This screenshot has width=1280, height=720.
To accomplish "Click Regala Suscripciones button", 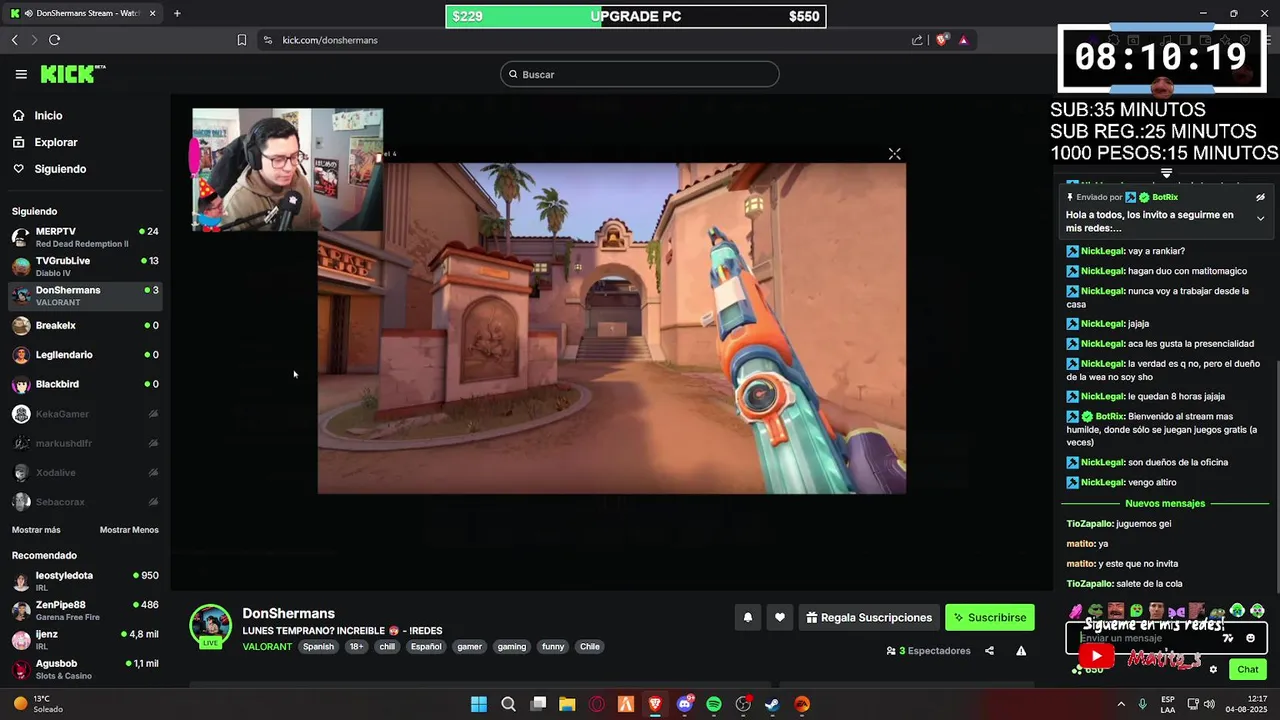I will pyautogui.click(x=869, y=618).
